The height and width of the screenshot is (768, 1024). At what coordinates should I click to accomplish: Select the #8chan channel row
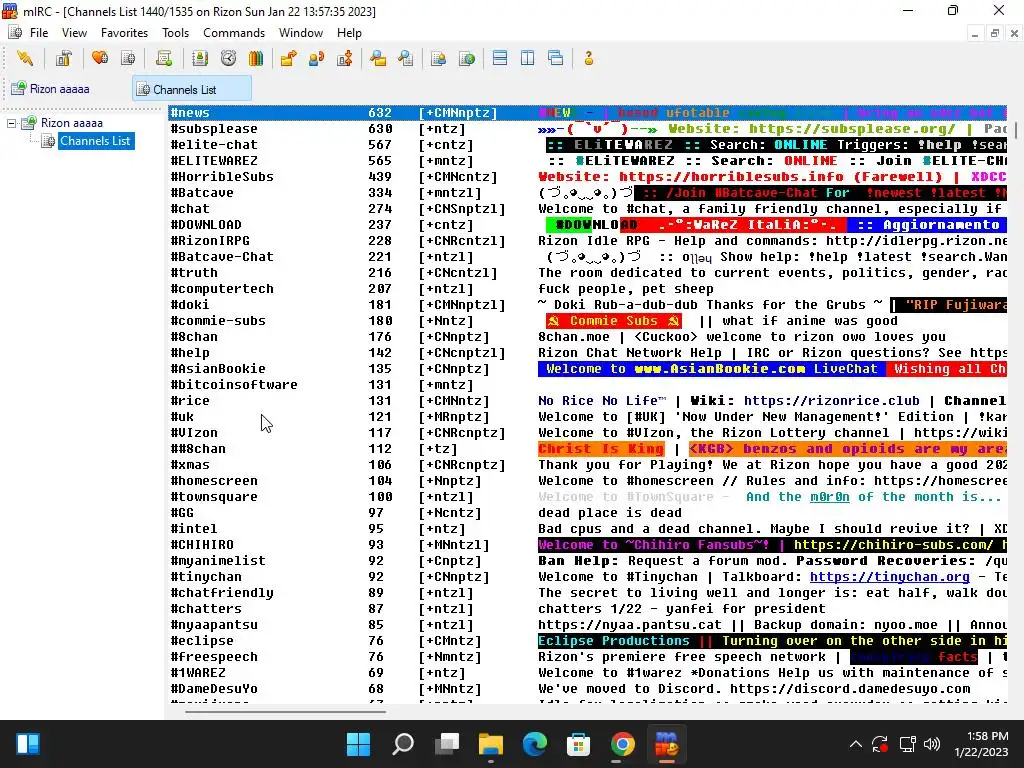click(x=587, y=337)
